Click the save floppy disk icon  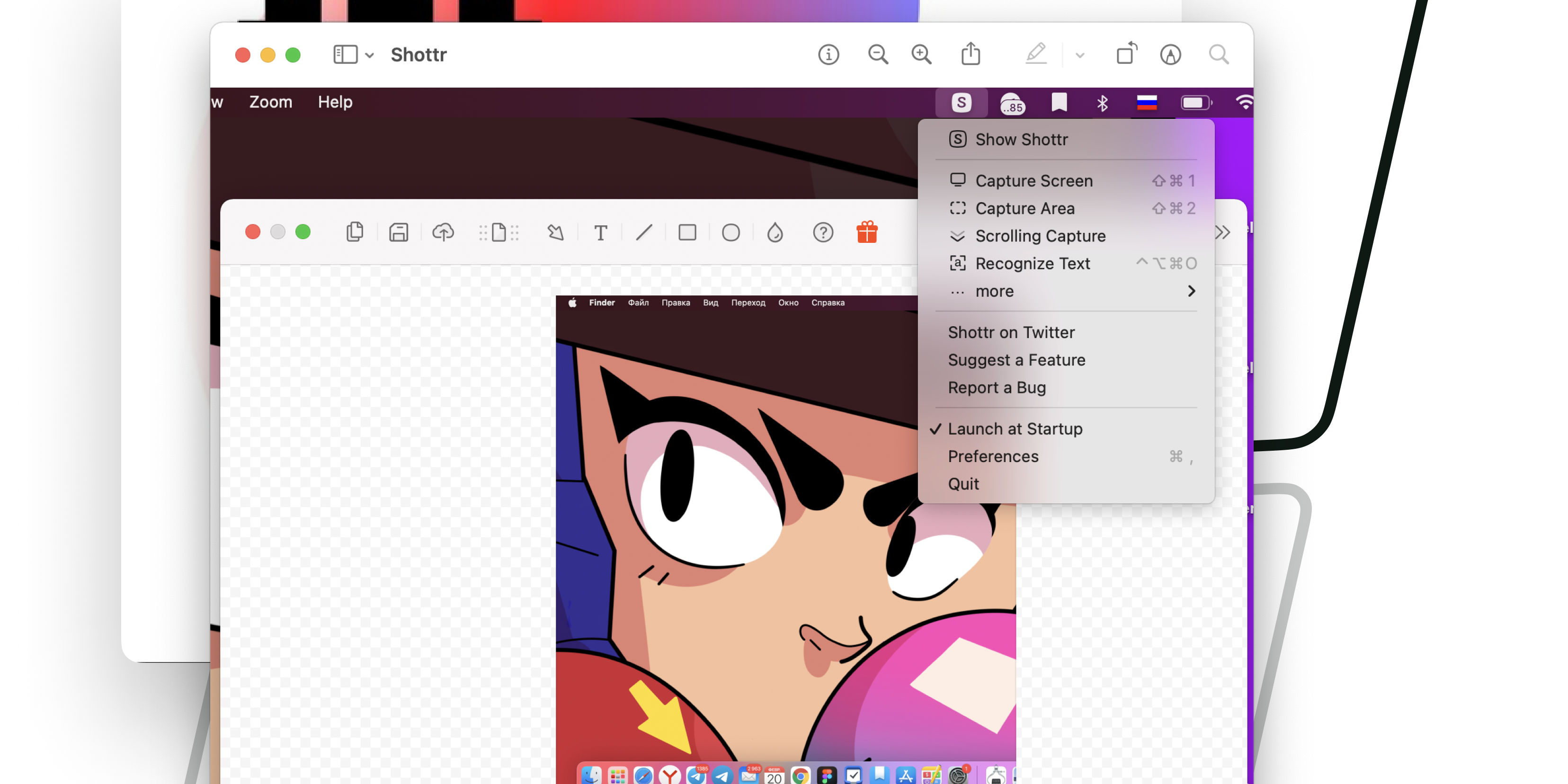coord(399,232)
